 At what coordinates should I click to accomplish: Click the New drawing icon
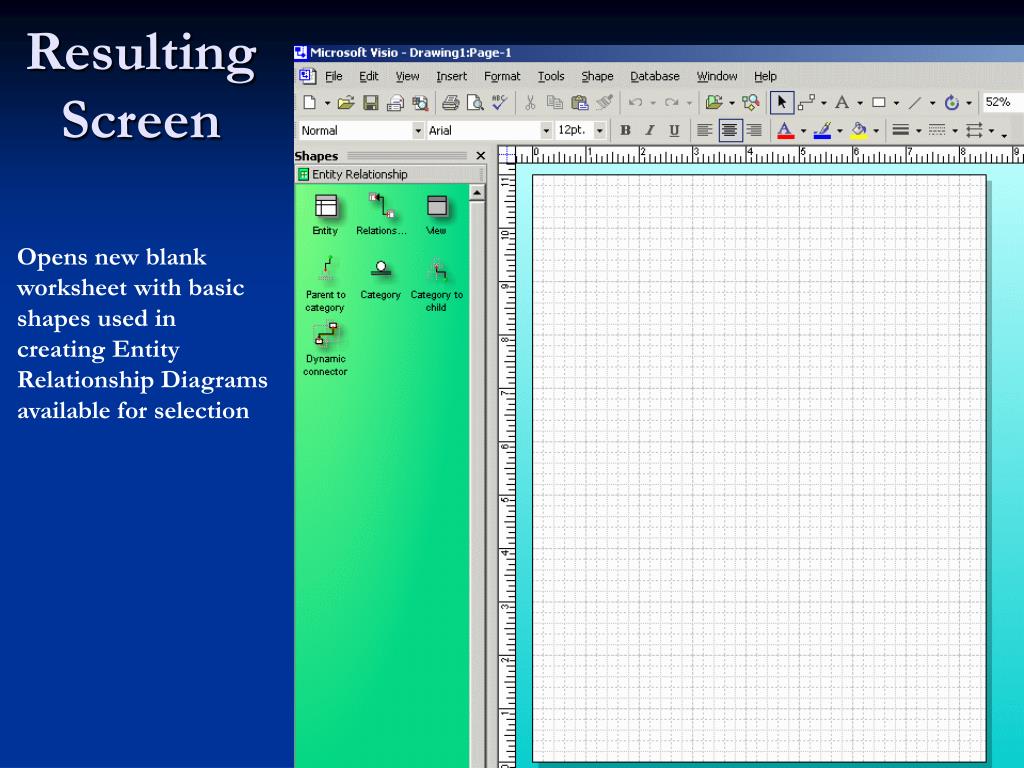coord(310,103)
